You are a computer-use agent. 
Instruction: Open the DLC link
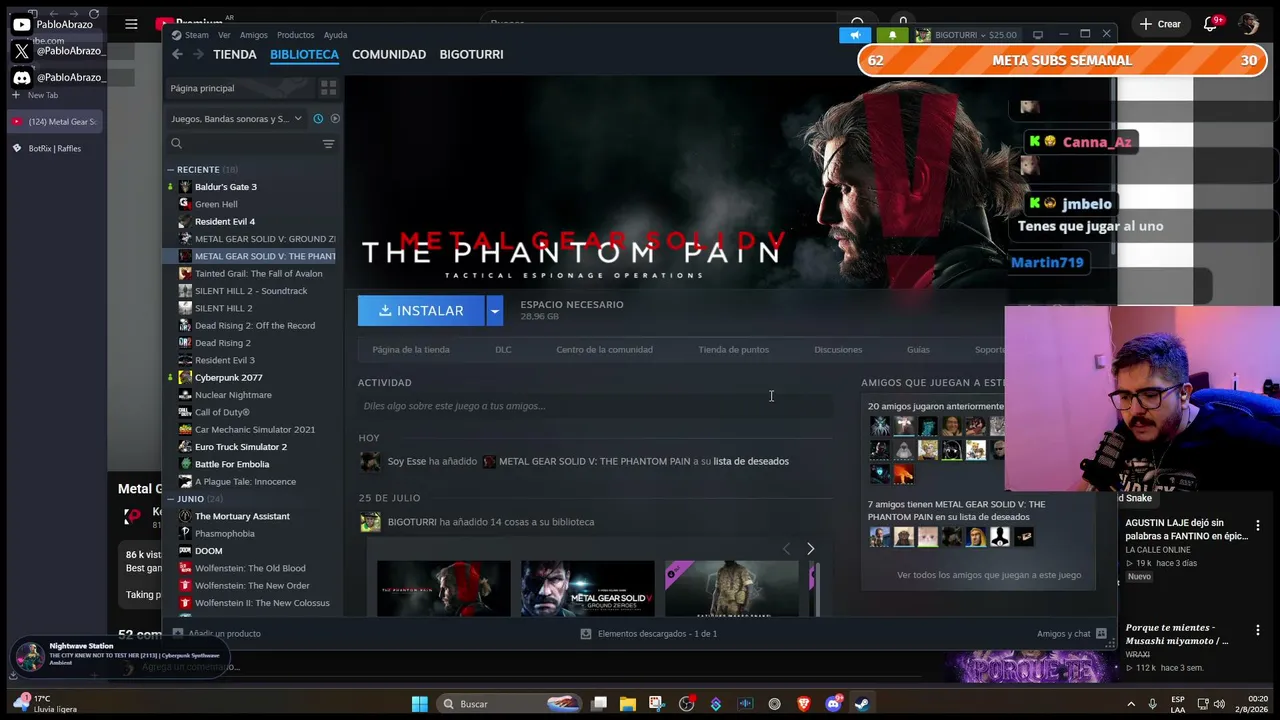point(503,350)
